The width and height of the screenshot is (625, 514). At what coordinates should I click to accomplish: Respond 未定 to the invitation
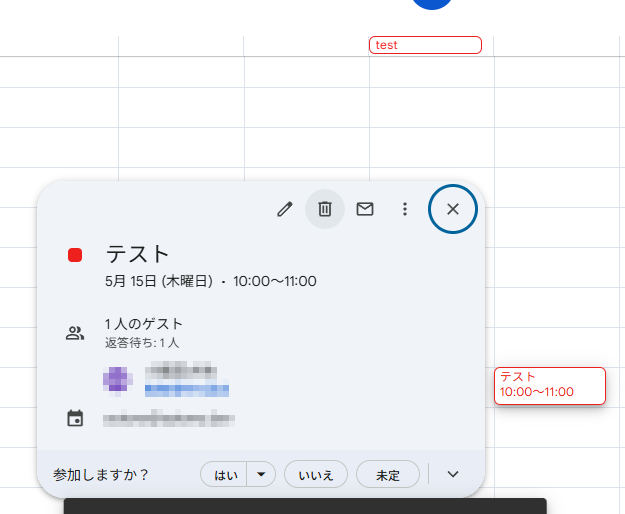(388, 475)
